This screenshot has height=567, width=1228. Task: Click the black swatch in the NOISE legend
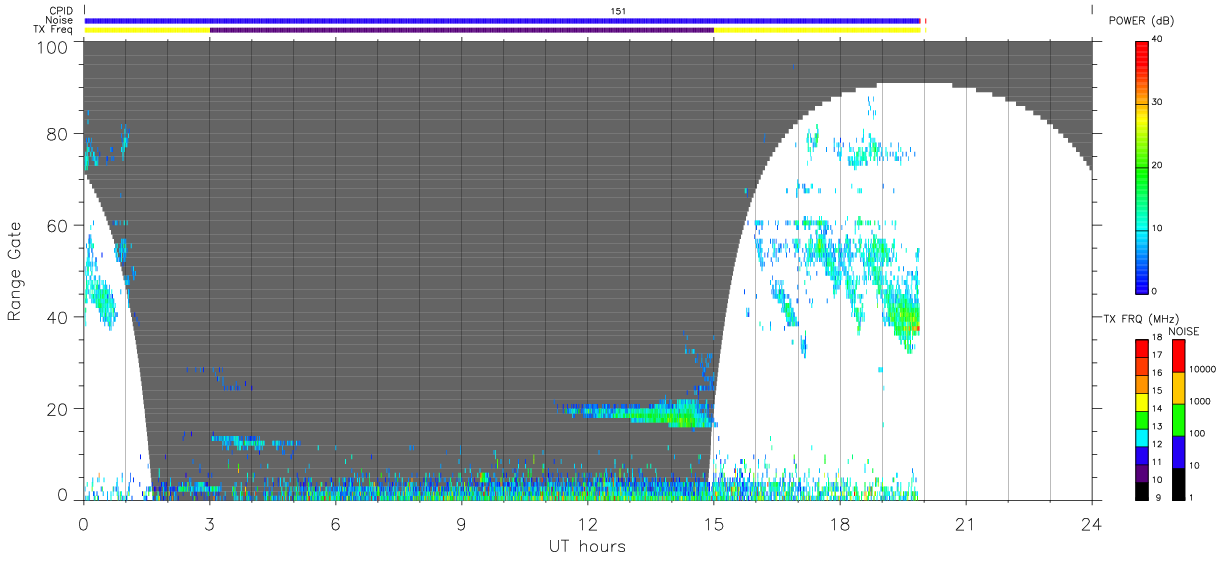click(x=1179, y=483)
